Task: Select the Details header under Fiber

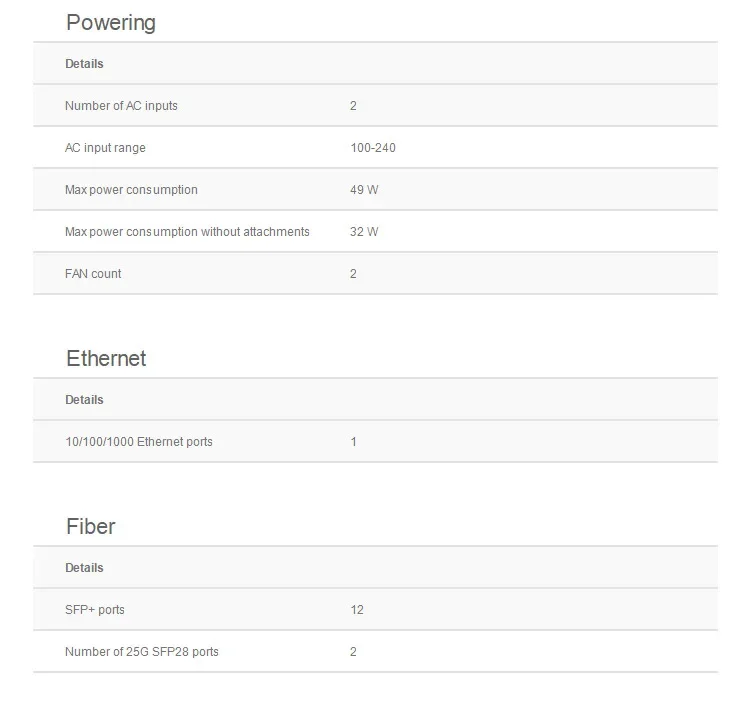Action: coord(84,568)
